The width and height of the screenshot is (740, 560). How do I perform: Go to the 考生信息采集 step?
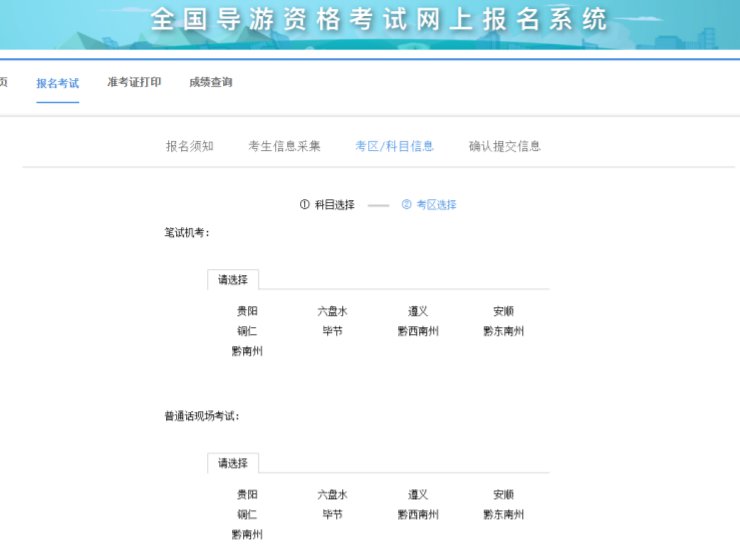coord(284,146)
